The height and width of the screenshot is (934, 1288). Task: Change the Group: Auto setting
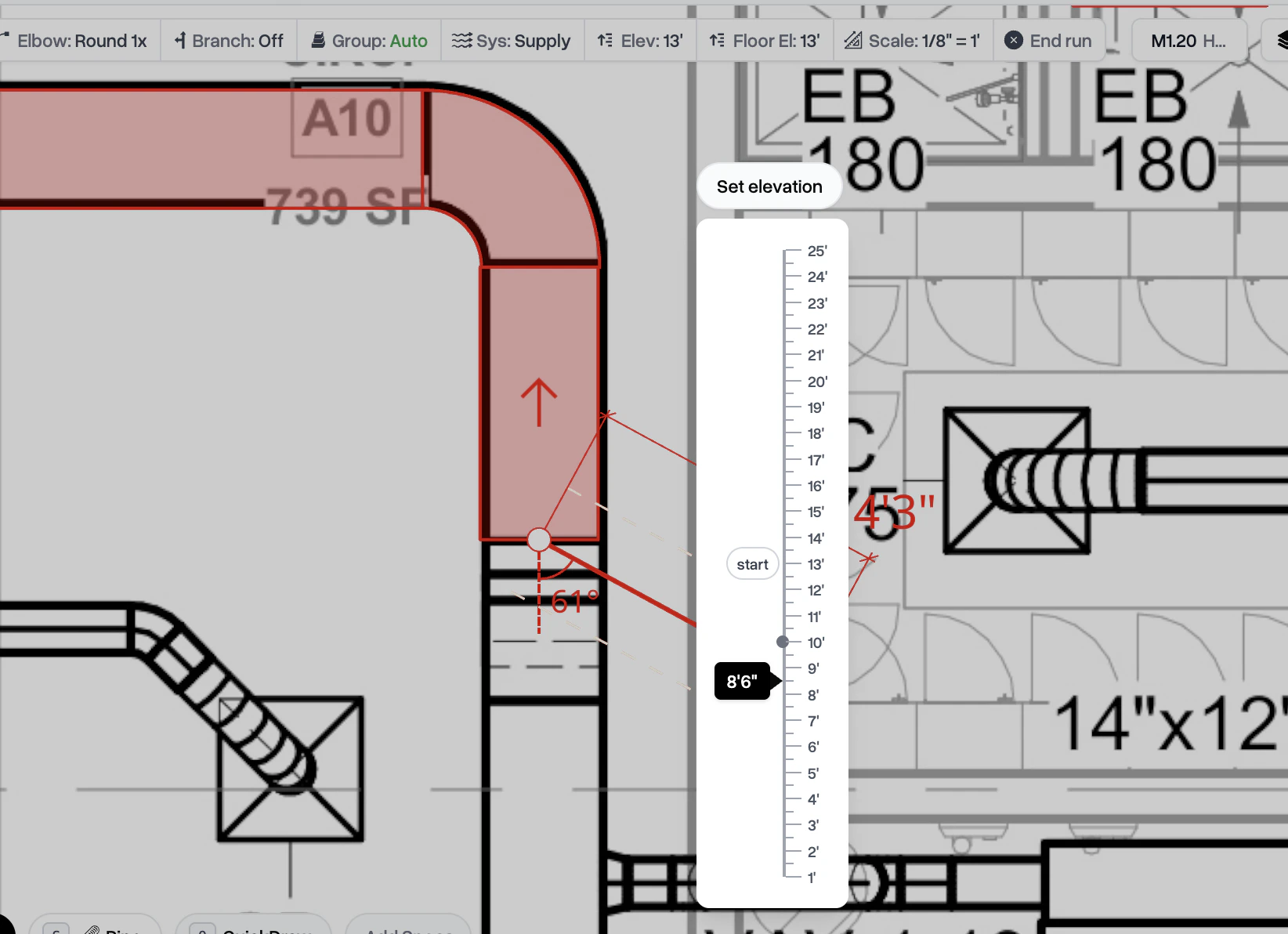pos(369,41)
